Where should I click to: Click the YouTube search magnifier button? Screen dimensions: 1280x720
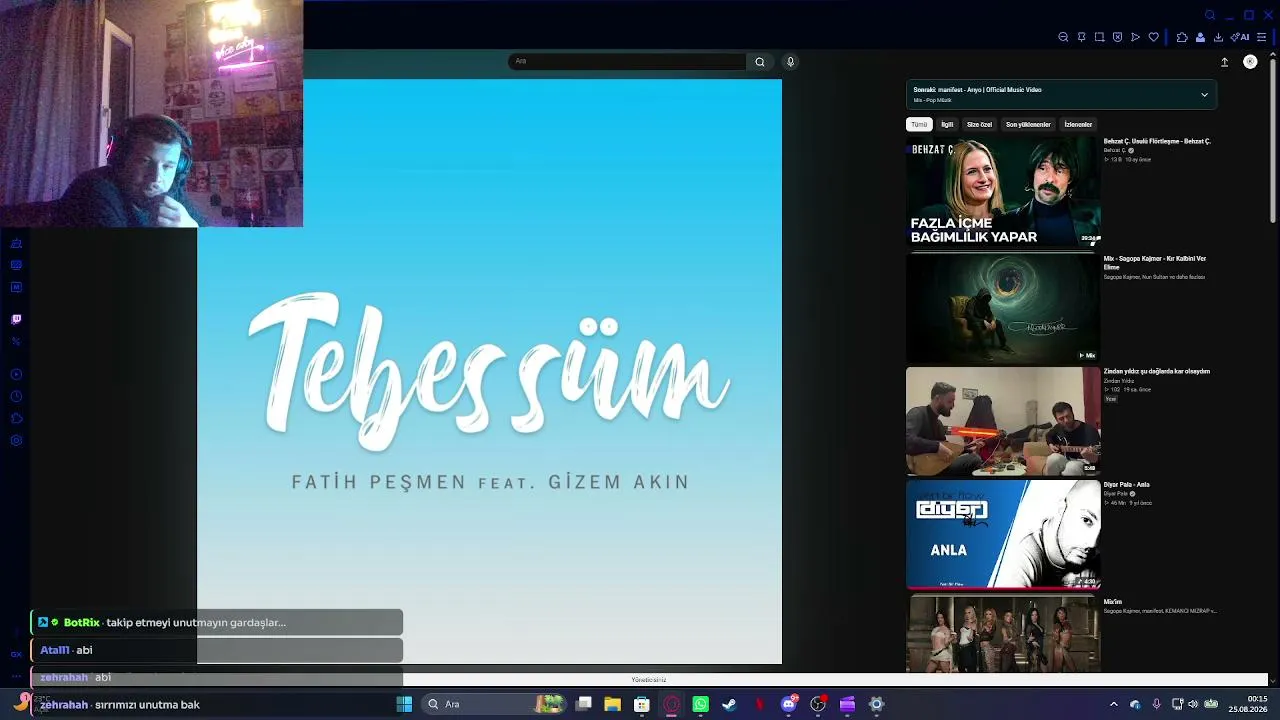(x=760, y=62)
